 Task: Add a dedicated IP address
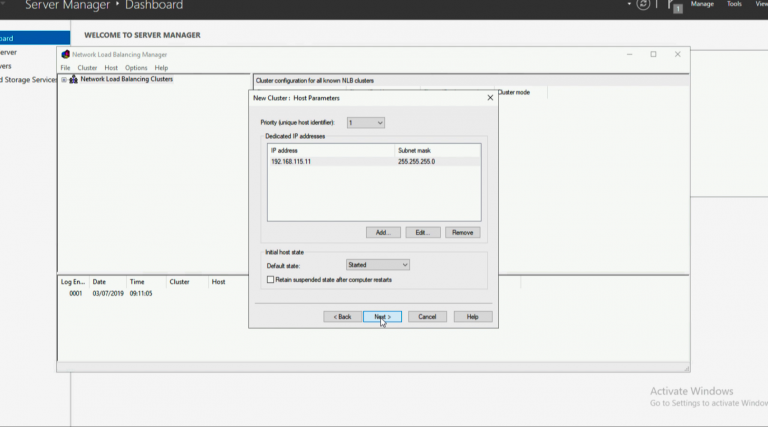coord(383,233)
